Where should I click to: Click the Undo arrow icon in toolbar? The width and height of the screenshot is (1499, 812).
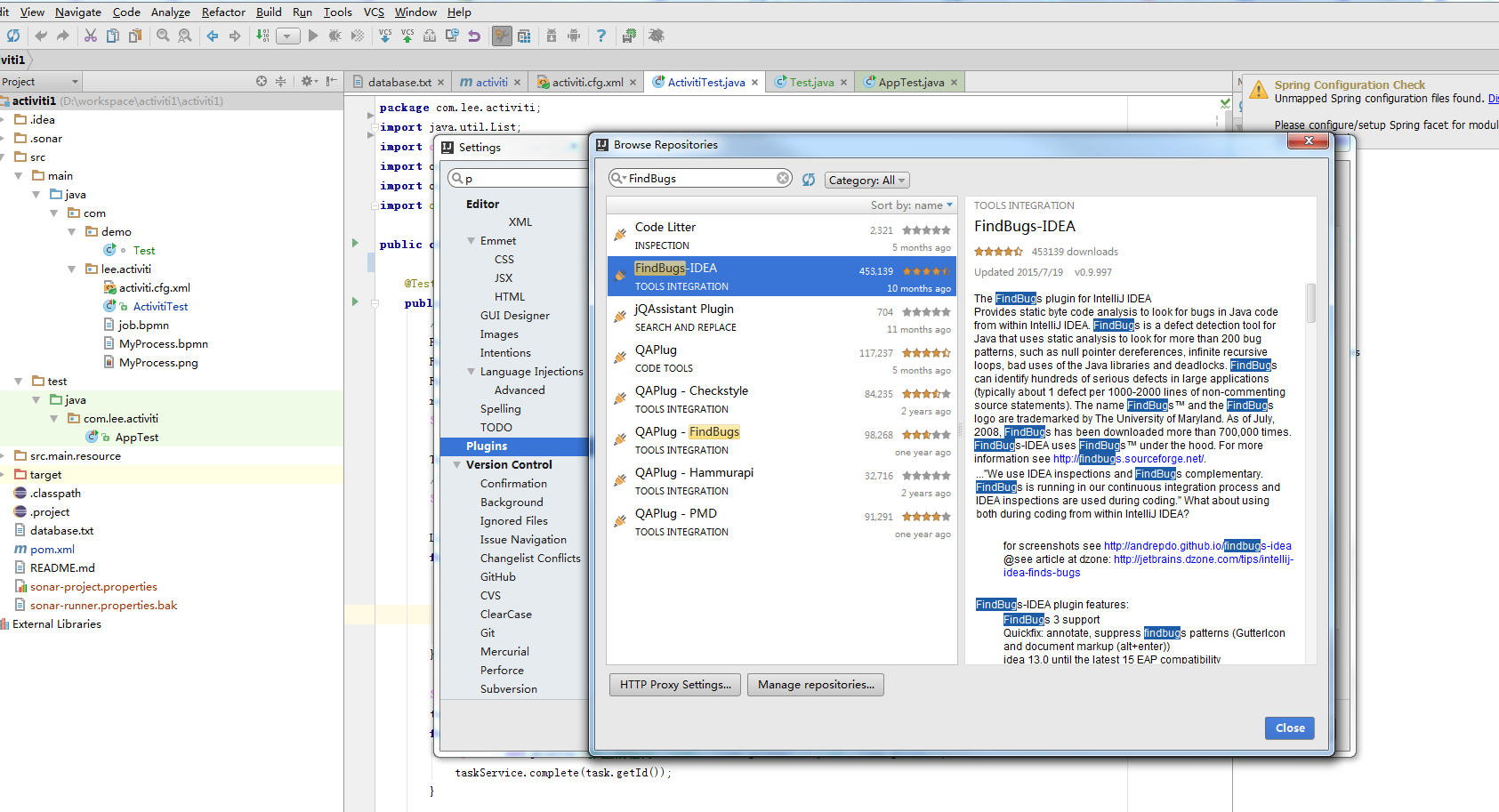pyautogui.click(x=40, y=36)
